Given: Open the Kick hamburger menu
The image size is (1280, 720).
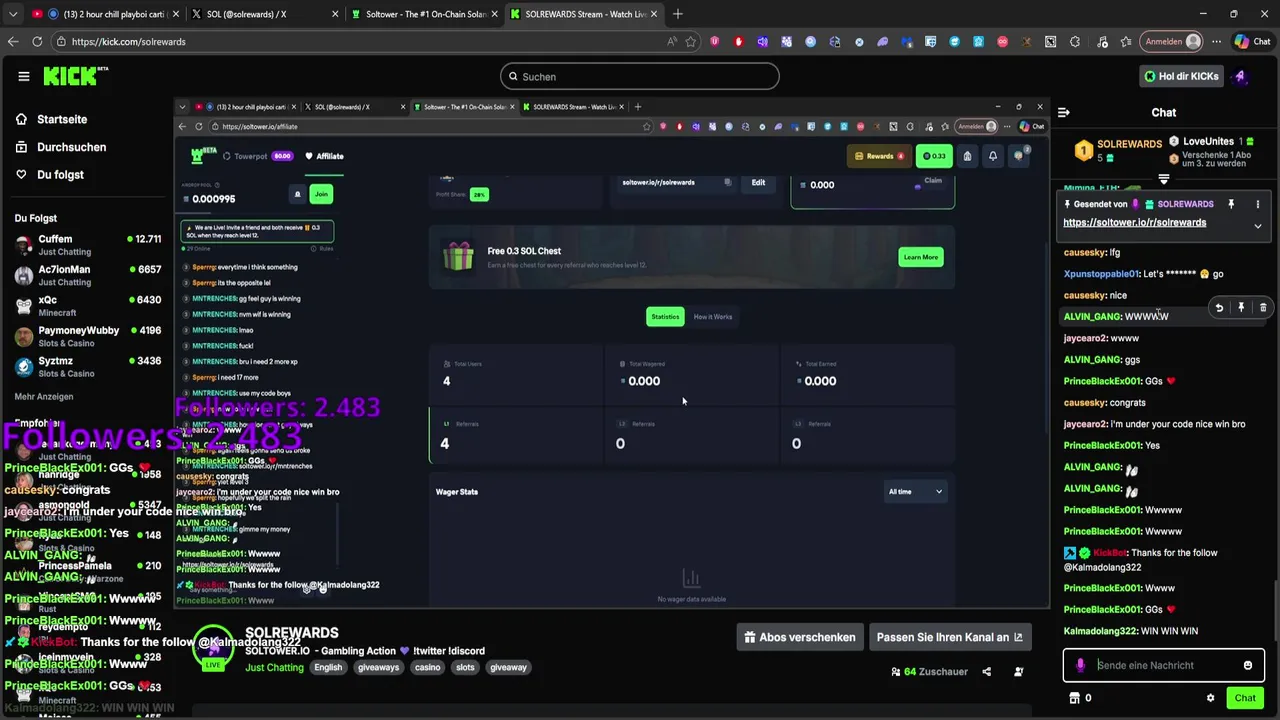Looking at the screenshot, I should point(24,76).
